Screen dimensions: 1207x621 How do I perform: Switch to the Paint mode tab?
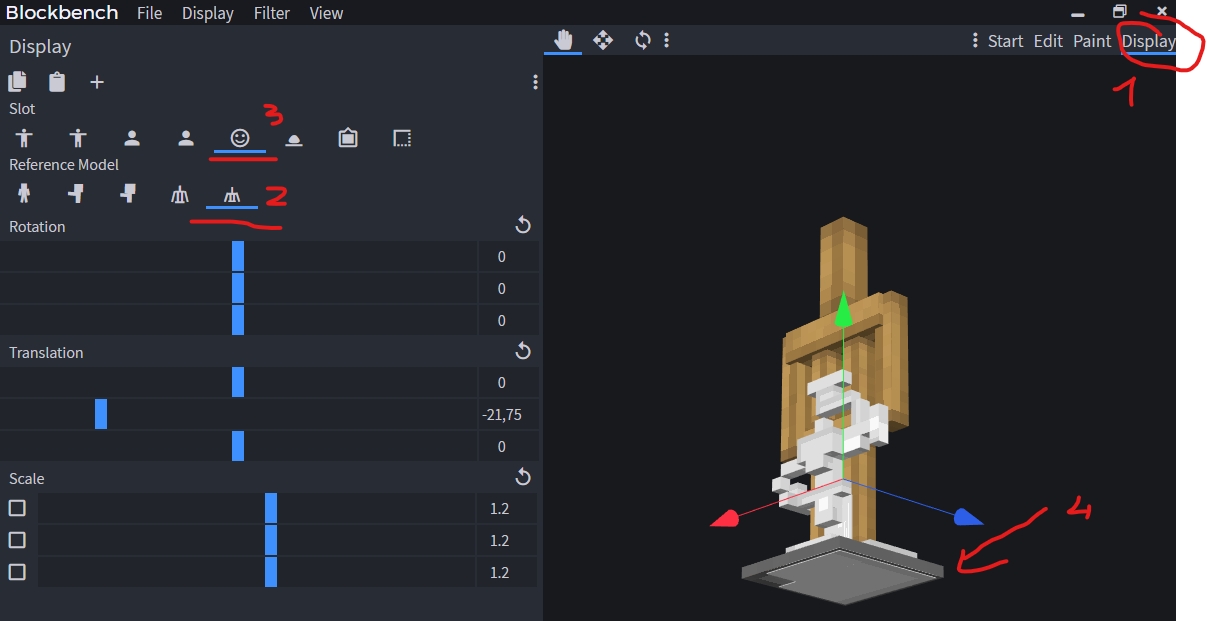(1092, 41)
